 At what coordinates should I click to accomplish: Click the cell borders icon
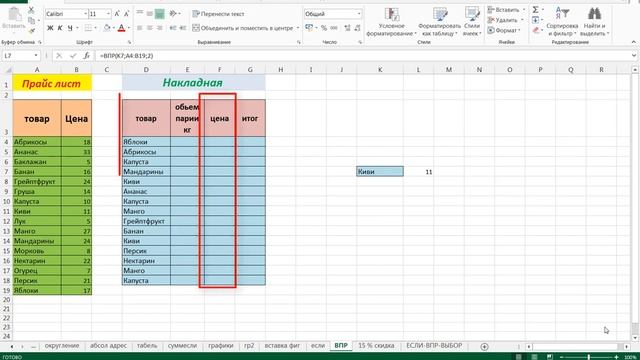coord(88,28)
